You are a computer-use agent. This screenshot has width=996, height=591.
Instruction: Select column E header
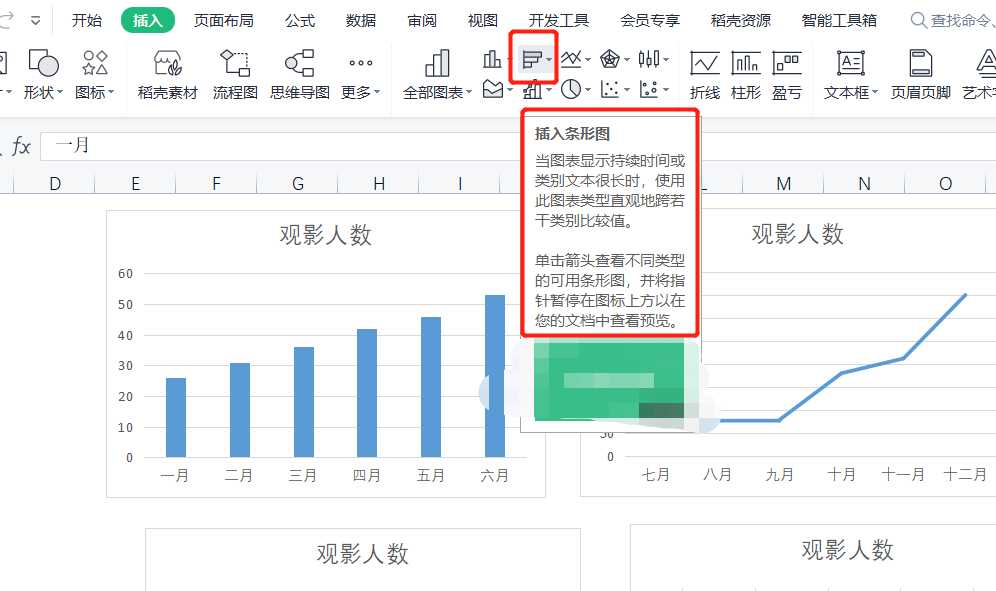click(x=135, y=184)
